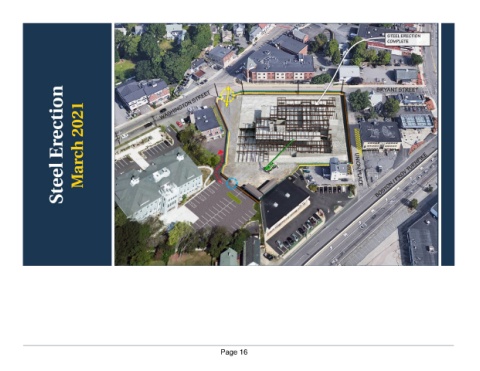
Task: Click the white house at the site corner
Action: click(339, 169)
